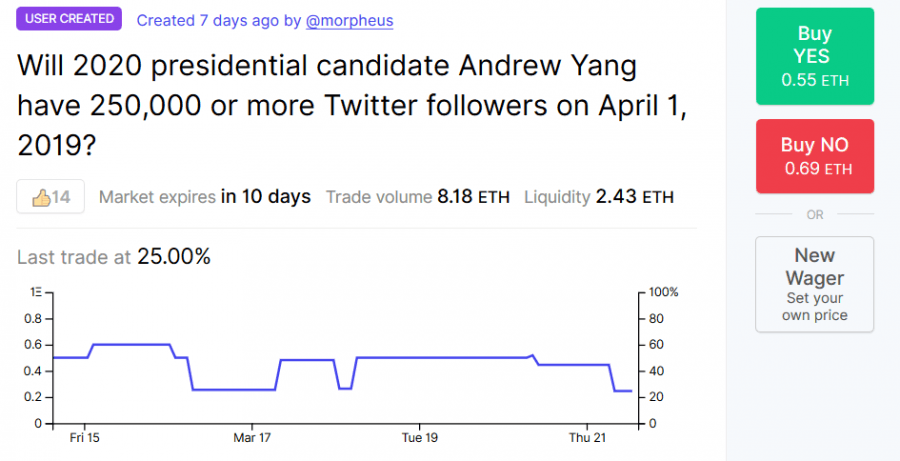Screen dimensions: 900x461
Task: Click the thumbs-up like icon
Action: point(41,197)
